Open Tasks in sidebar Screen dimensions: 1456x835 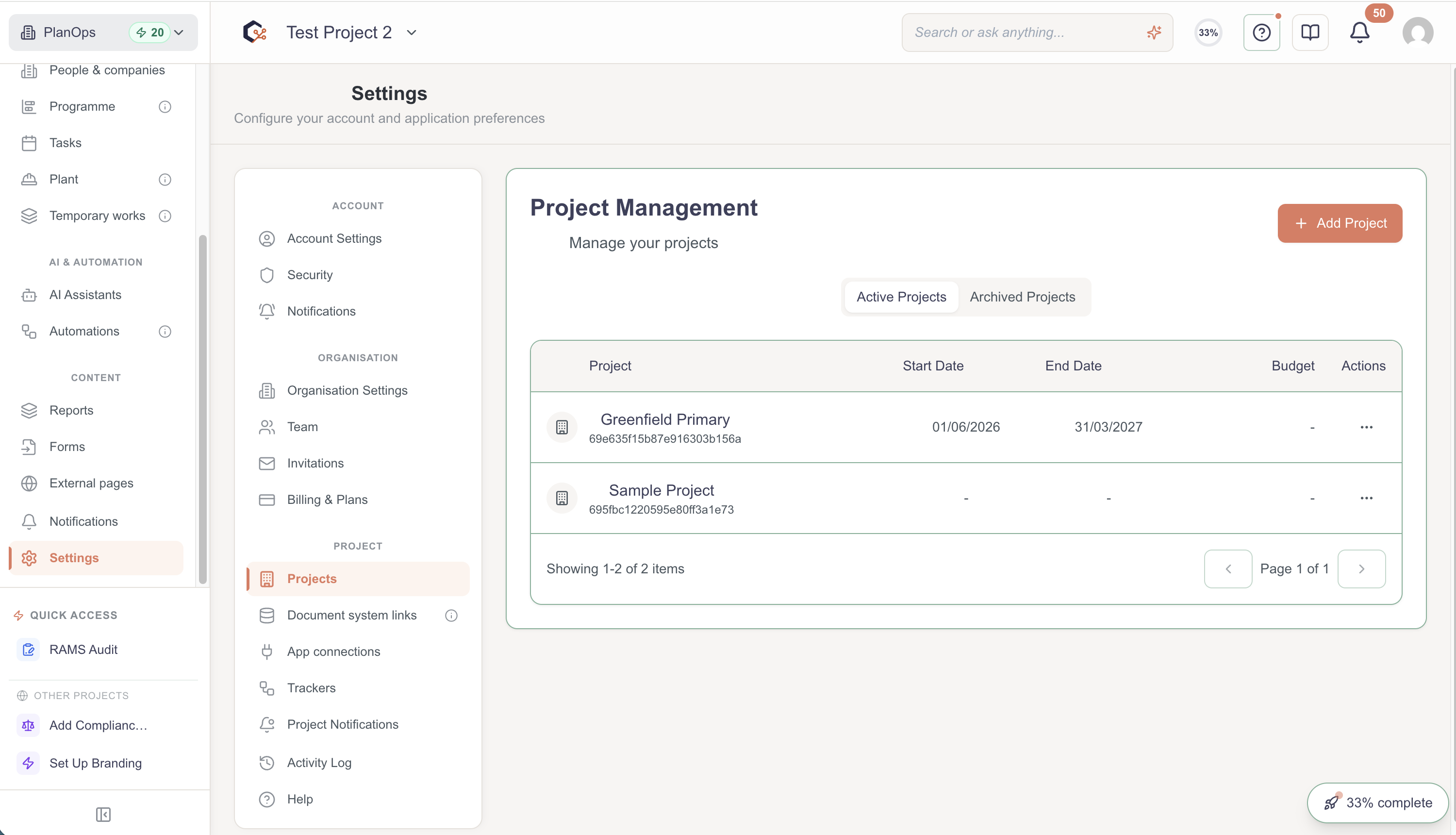(96, 143)
